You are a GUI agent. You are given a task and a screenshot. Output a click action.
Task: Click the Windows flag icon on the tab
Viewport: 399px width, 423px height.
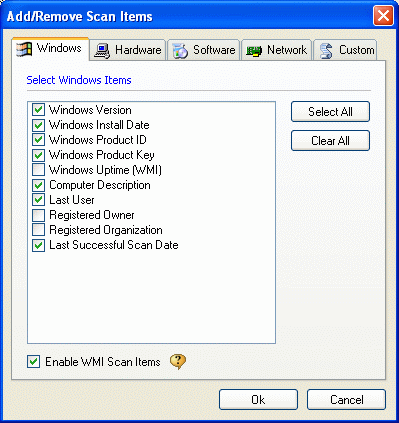(24, 49)
